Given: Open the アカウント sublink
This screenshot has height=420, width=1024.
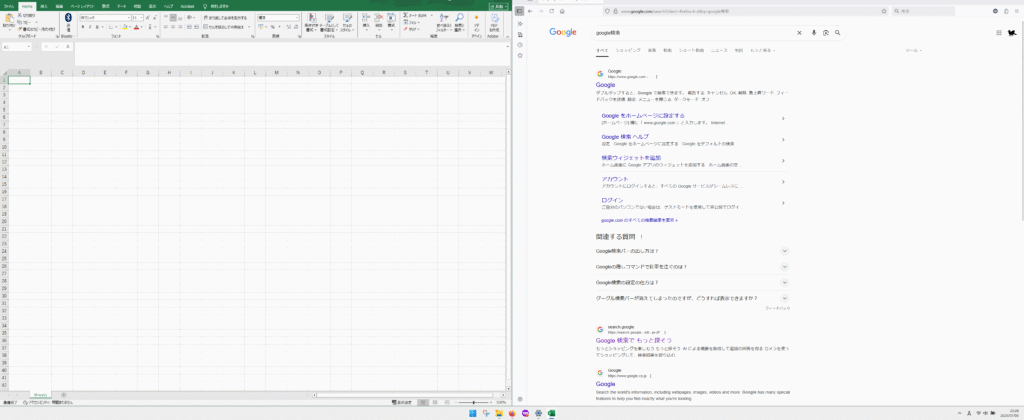Looking at the screenshot, I should coord(615,179).
